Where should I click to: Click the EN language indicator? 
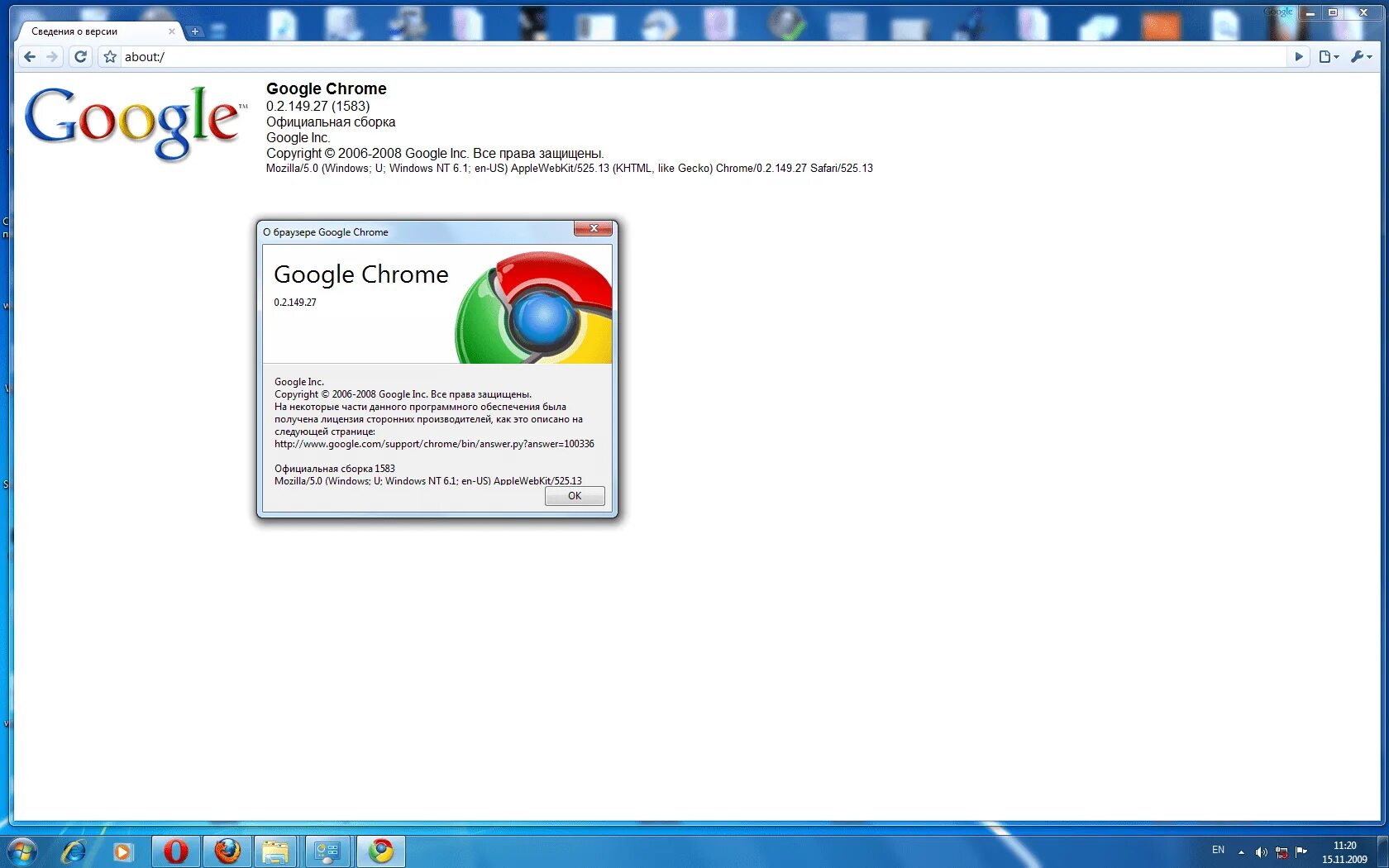[1218, 850]
